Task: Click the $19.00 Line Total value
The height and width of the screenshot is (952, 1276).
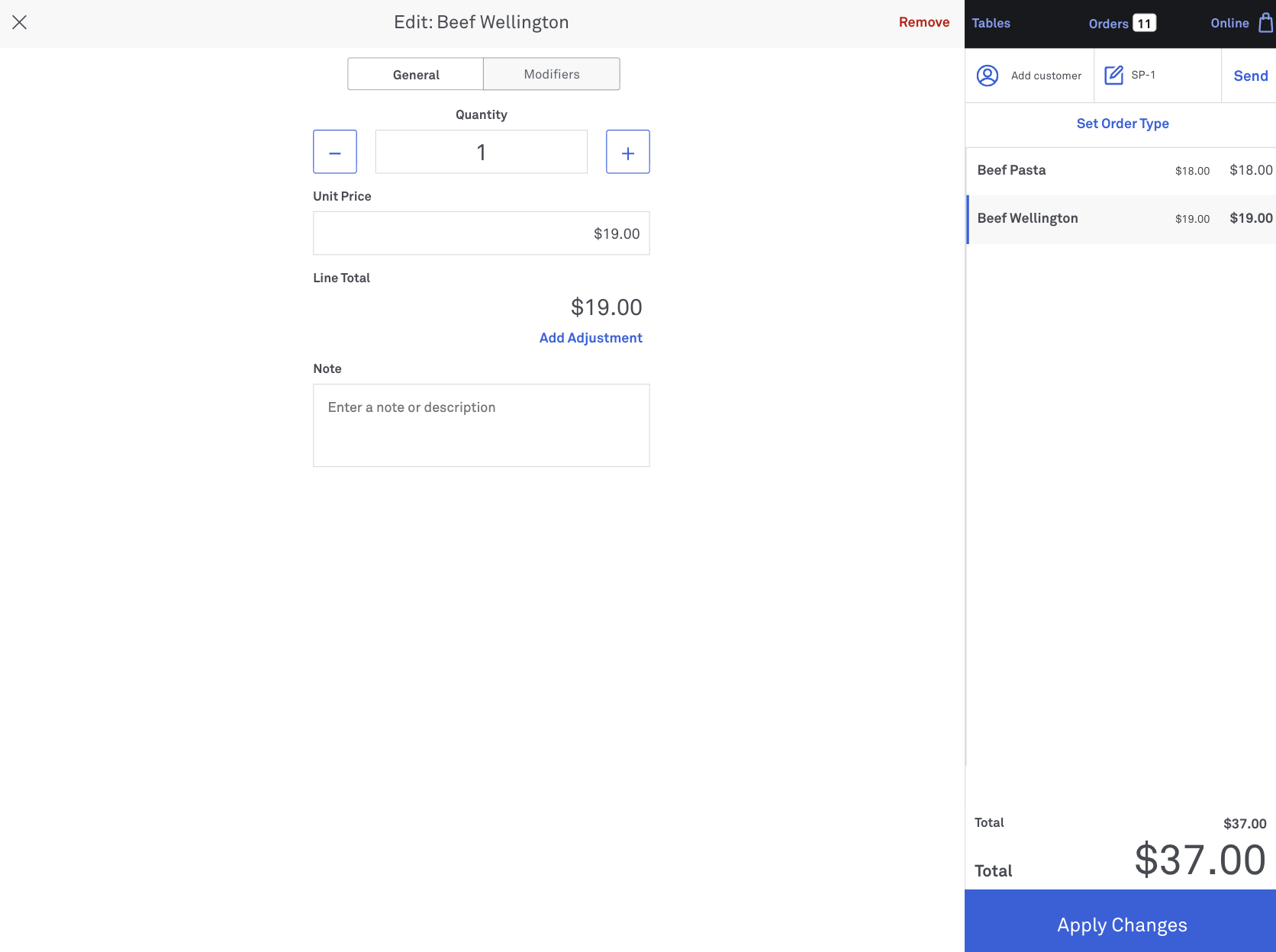Action: [607, 307]
